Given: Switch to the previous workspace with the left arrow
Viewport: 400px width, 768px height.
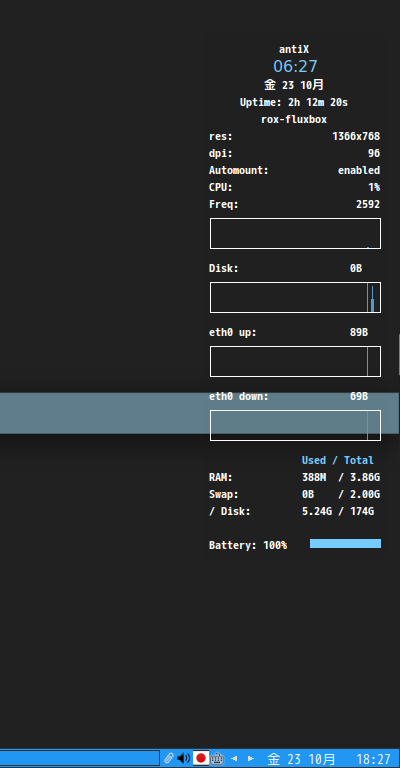Looking at the screenshot, I should click(x=234, y=759).
